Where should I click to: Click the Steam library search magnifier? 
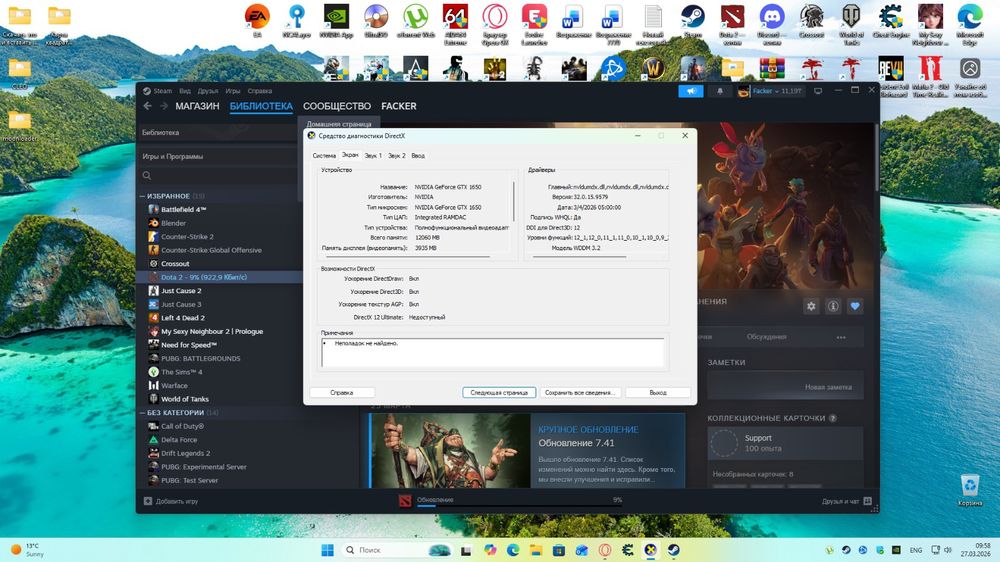(147, 175)
